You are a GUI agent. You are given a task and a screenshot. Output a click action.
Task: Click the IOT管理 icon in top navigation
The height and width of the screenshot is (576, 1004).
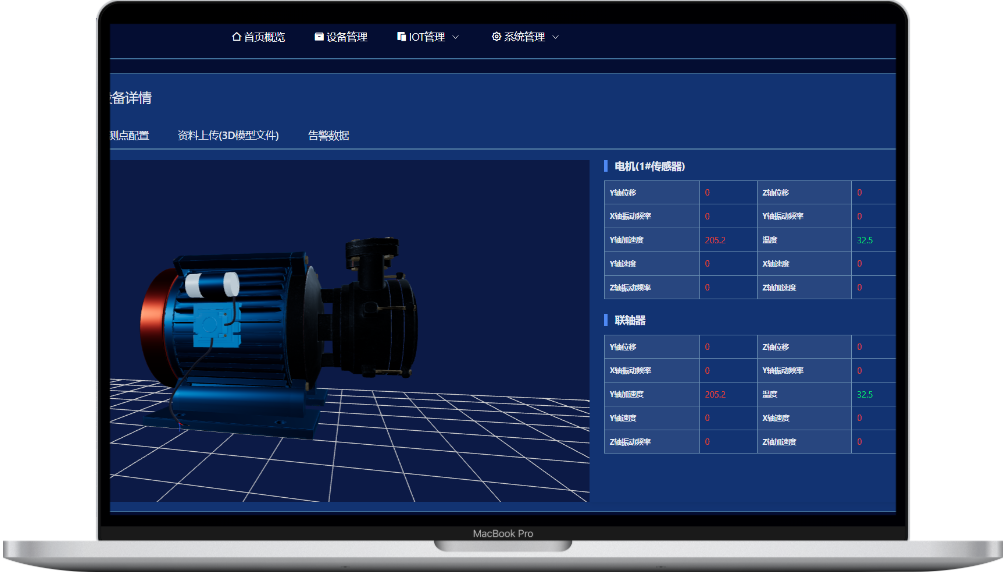(401, 37)
